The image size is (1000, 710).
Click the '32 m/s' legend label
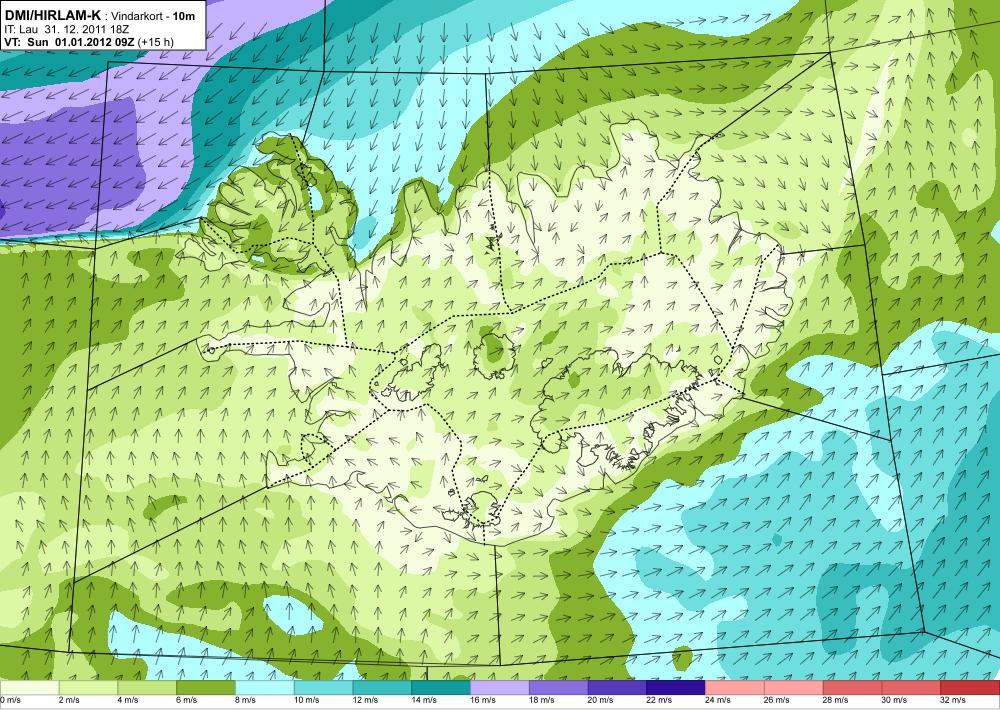[953, 700]
